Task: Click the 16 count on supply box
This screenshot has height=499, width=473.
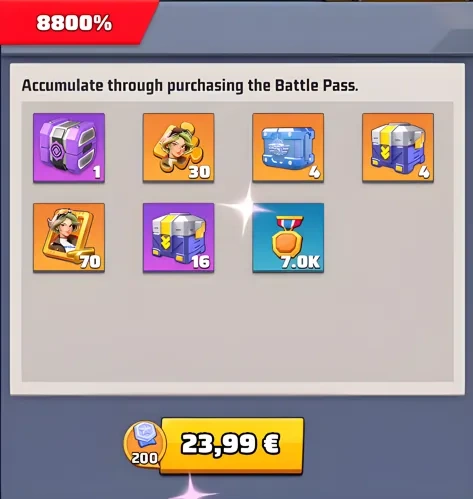Action: [x=201, y=262]
